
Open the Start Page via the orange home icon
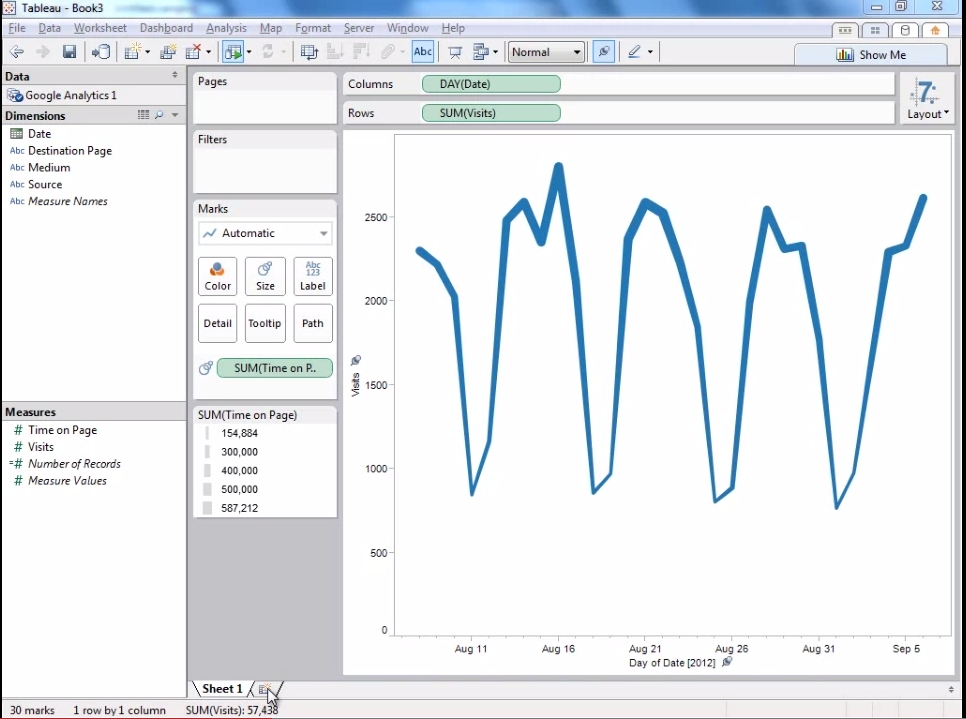tap(935, 31)
